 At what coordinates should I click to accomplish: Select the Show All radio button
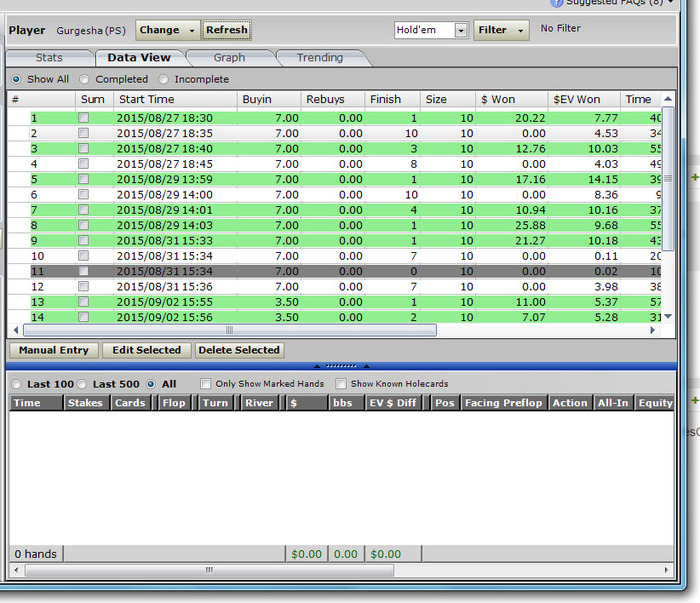(x=17, y=79)
